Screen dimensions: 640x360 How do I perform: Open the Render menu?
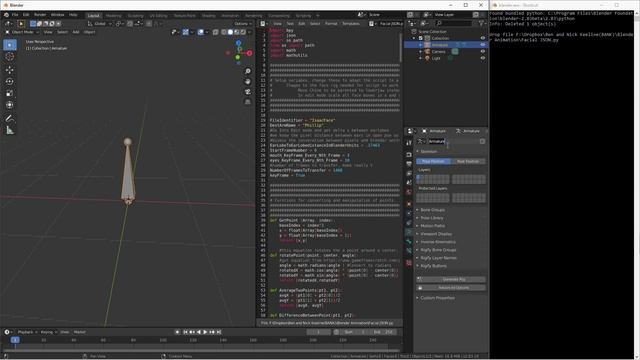[40, 15]
